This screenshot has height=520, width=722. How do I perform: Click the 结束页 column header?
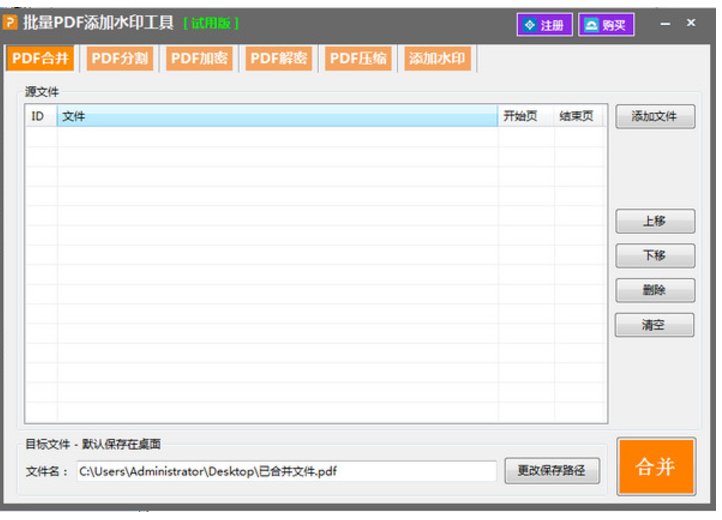580,116
